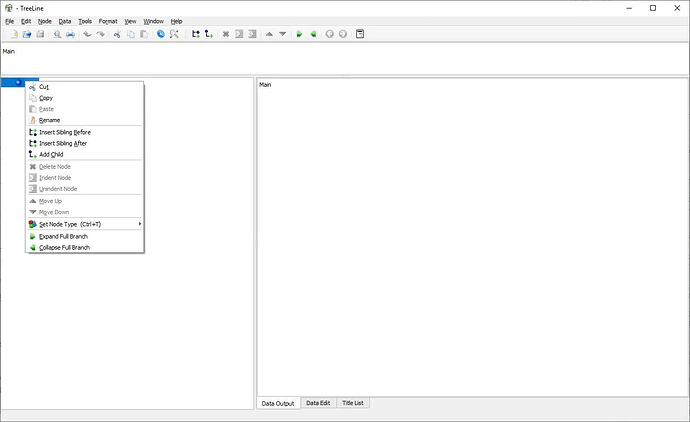The image size is (690, 422).
Task: Click the Insert Sibling toolbar icon
Action: click(x=195, y=34)
